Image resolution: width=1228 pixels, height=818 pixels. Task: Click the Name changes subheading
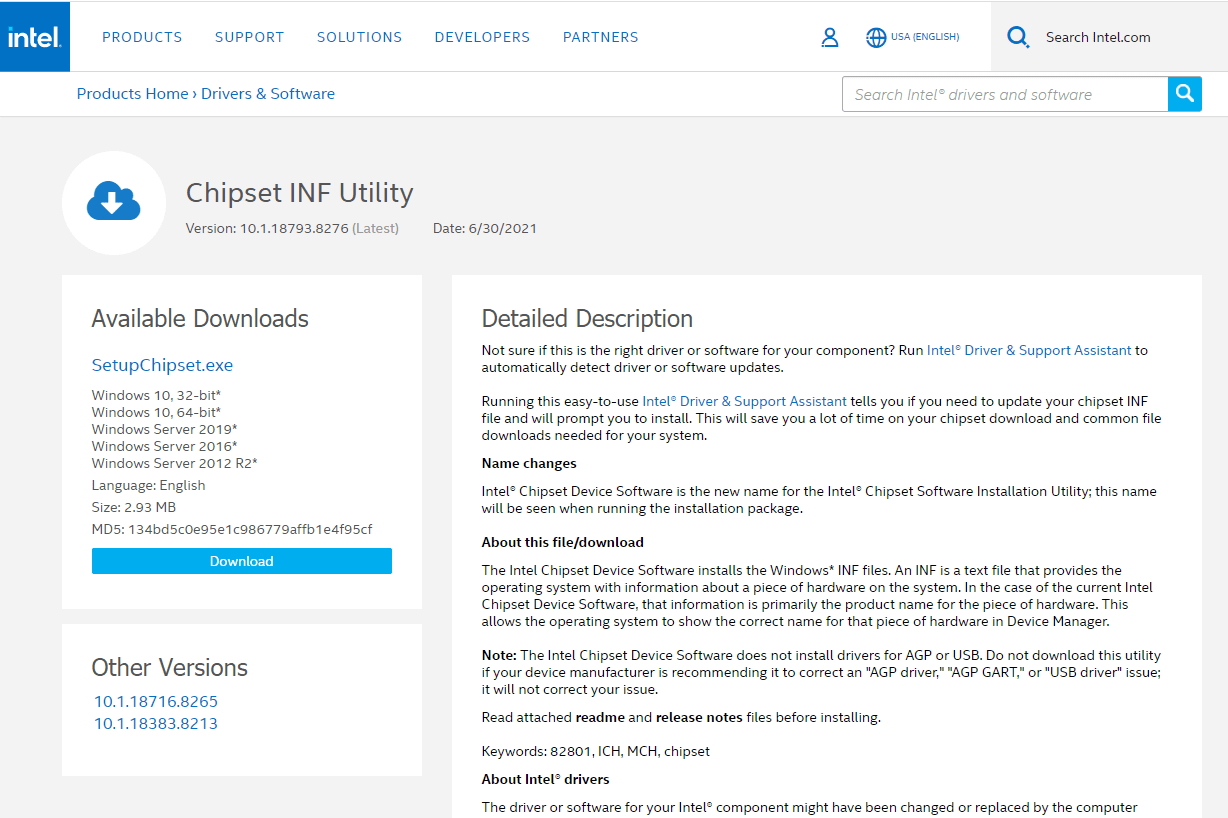(529, 463)
